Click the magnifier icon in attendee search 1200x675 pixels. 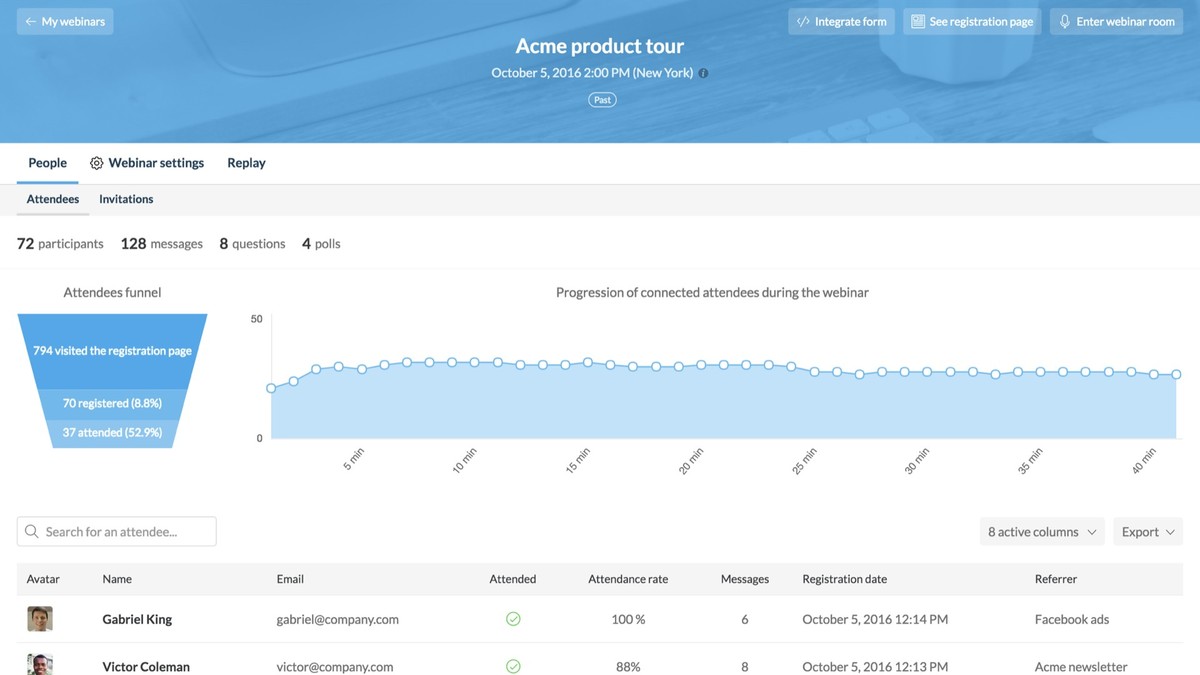pyautogui.click(x=32, y=532)
